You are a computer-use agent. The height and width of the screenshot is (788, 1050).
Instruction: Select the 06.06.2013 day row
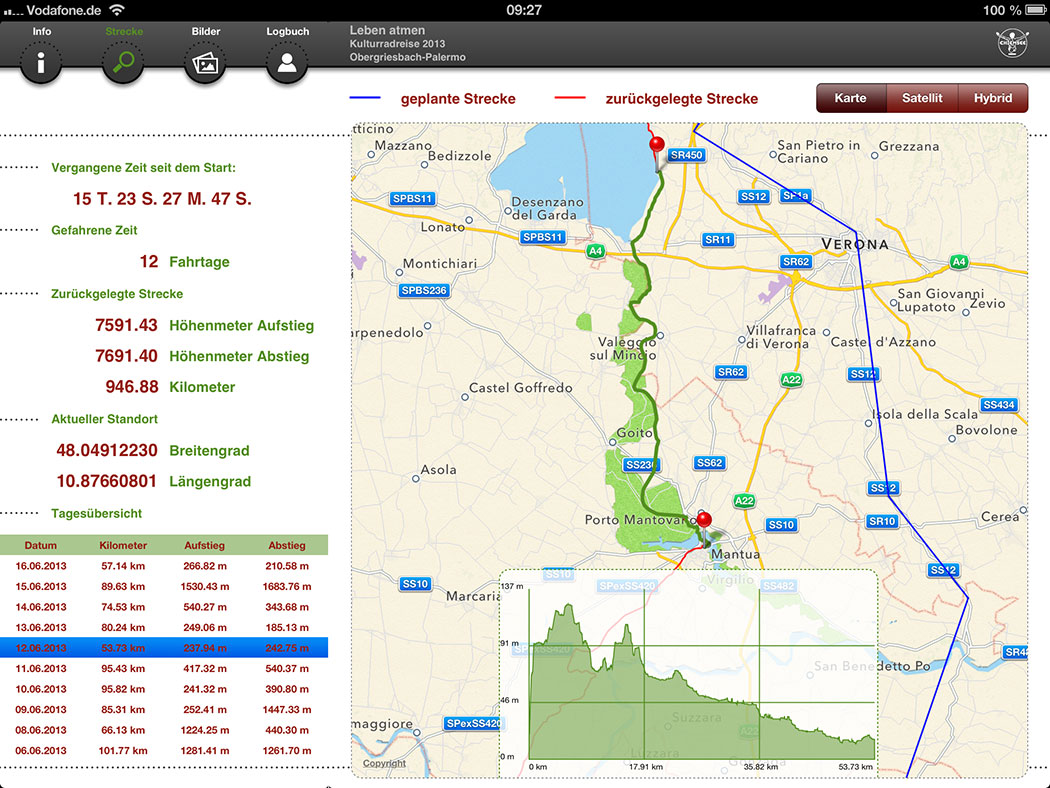(164, 751)
